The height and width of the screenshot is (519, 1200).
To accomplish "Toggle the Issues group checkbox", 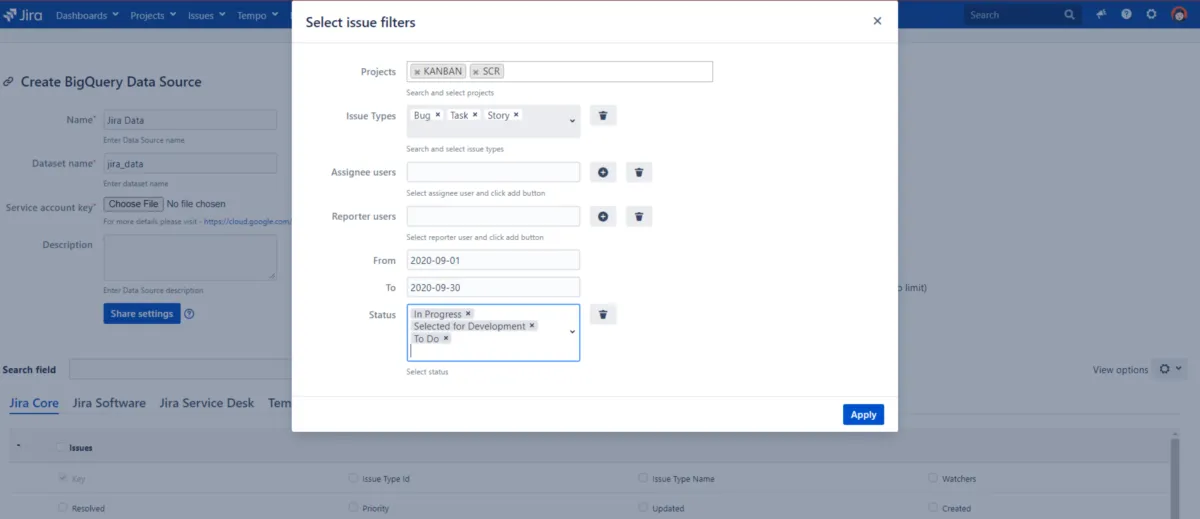I will [61, 448].
